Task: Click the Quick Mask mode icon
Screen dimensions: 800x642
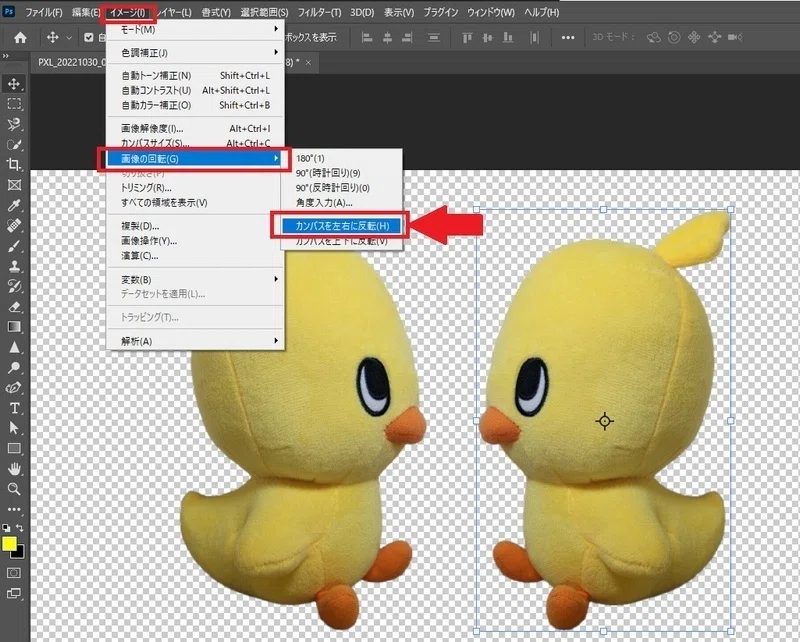Action: pos(14,573)
